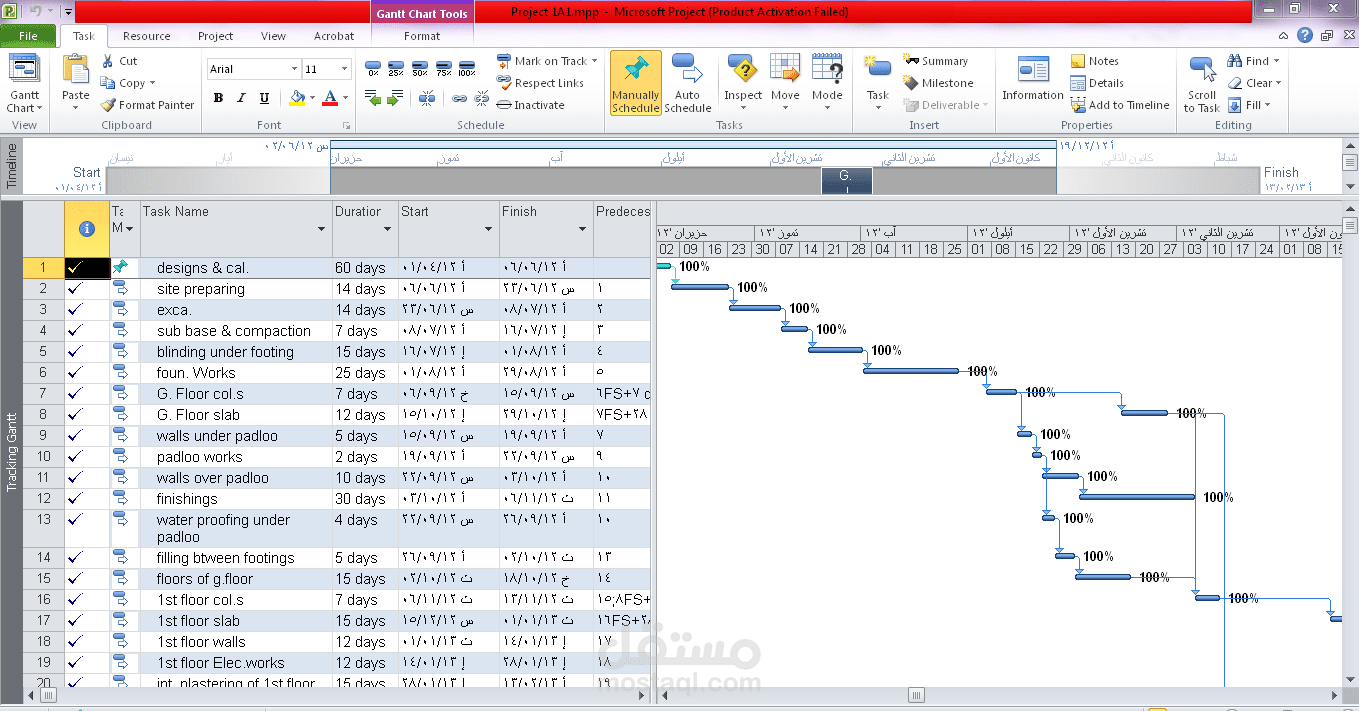
Task: Expand the Mark on Track dropdown
Action: 594,61
